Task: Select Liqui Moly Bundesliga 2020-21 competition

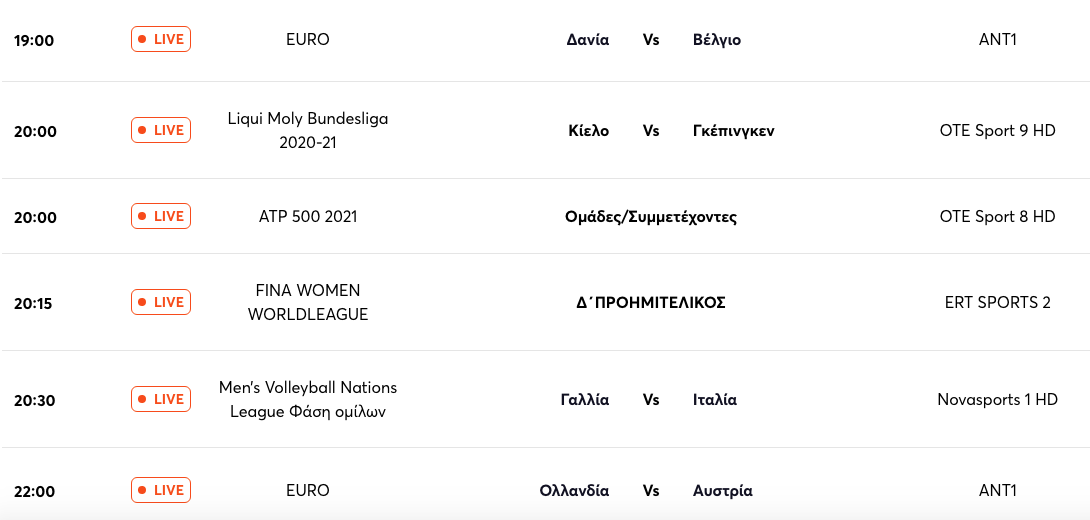Action: 308,131
